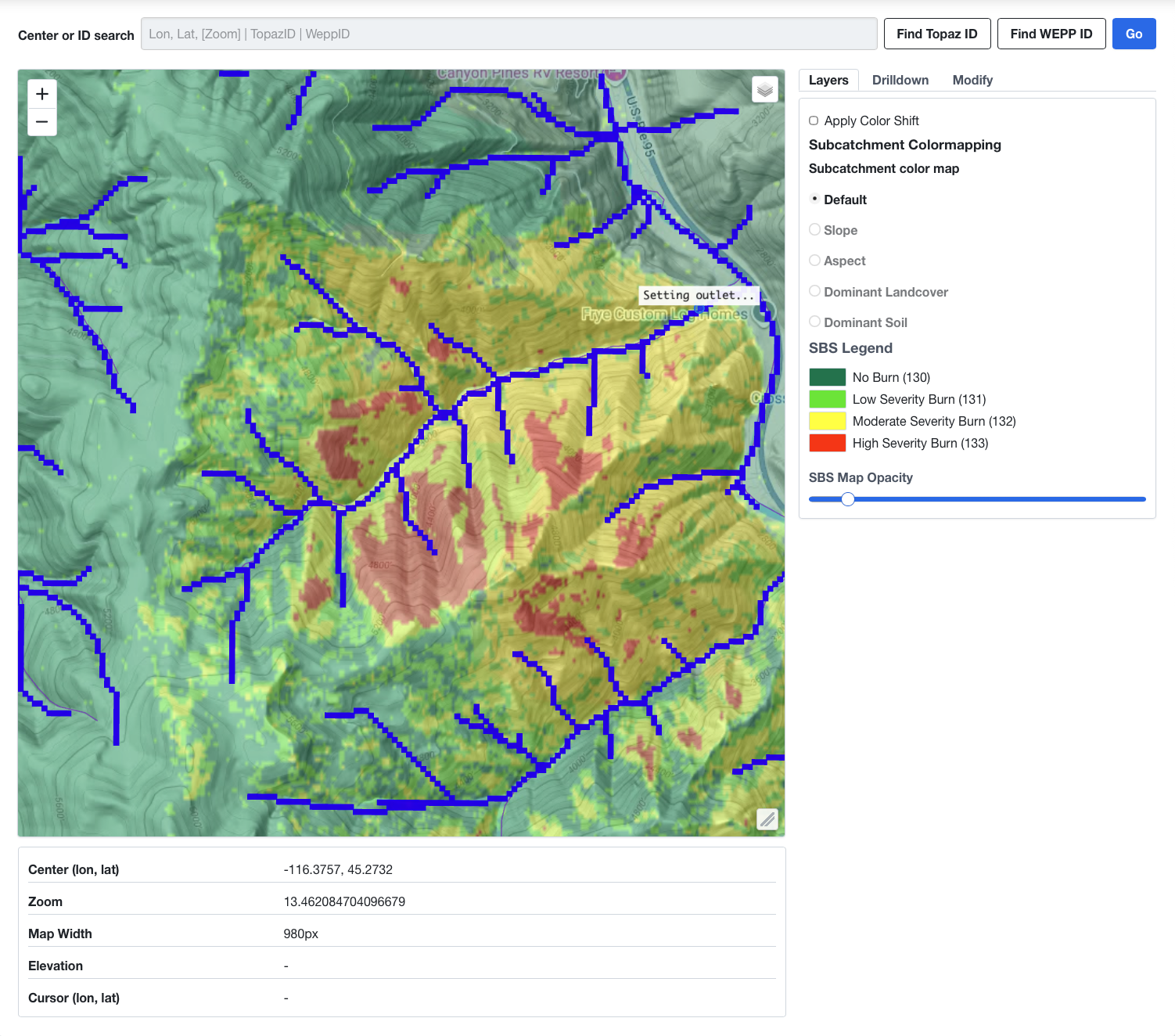Switch to the Drilldown tab
This screenshot has height=1036, width=1175.
(x=900, y=80)
